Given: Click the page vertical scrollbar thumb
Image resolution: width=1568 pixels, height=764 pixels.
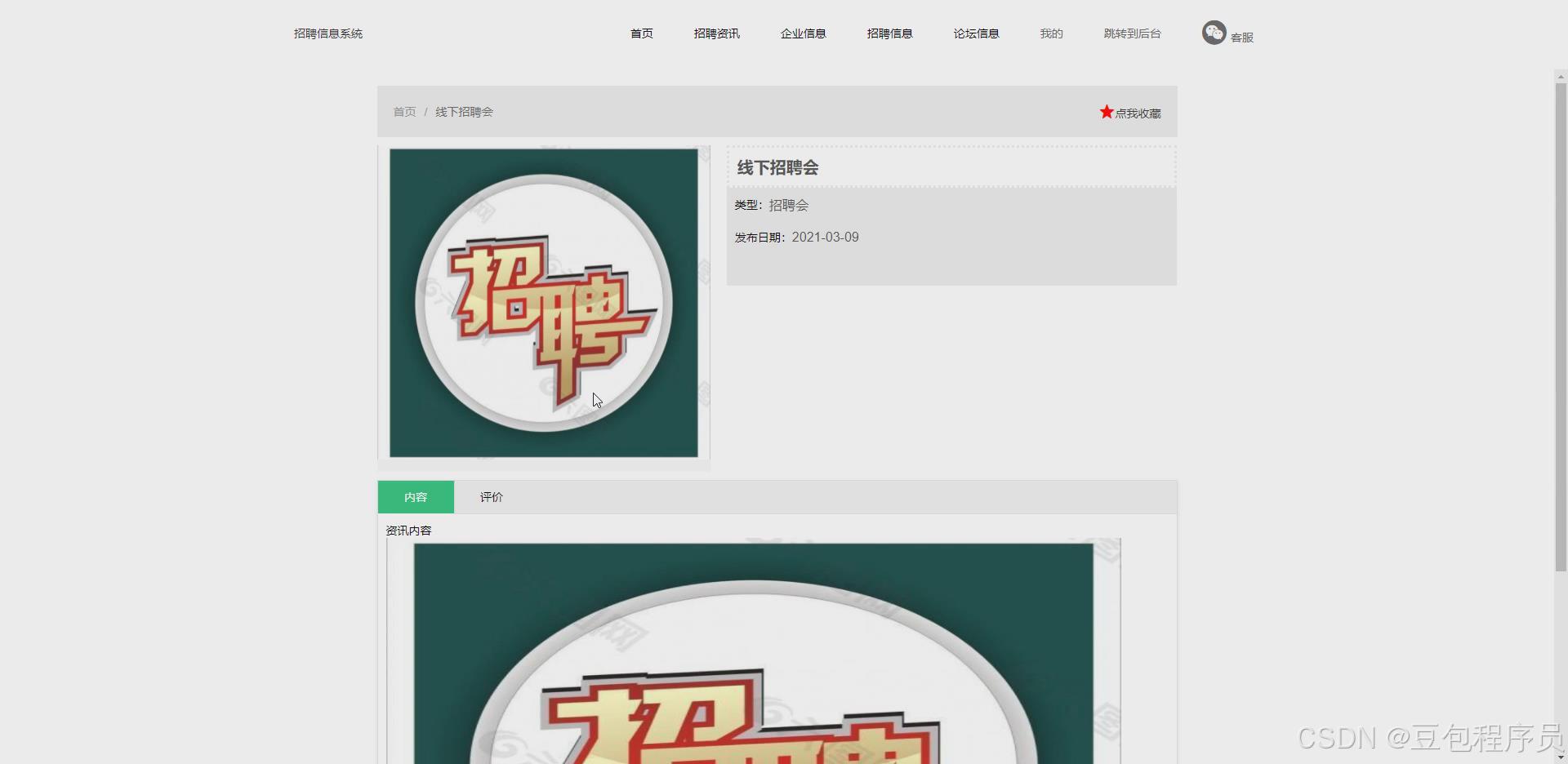Looking at the screenshot, I should pyautogui.click(x=1561, y=326).
